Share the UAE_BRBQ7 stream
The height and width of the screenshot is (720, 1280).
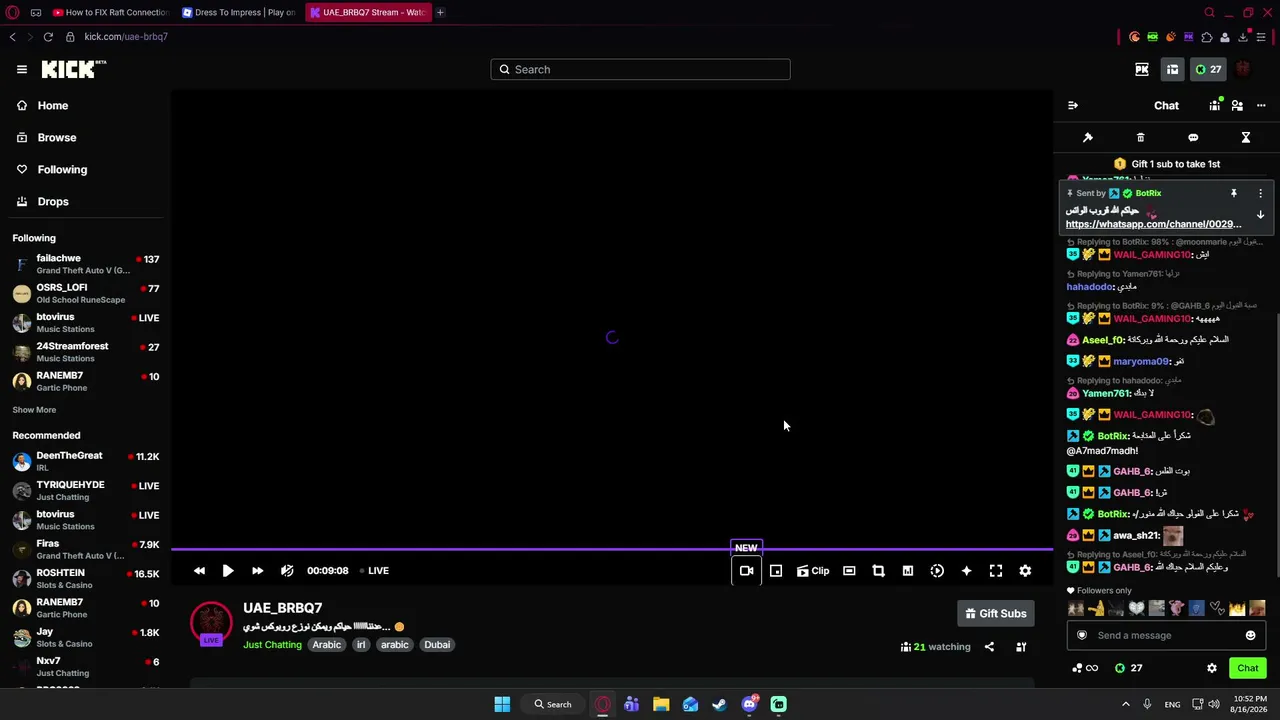coord(989,647)
